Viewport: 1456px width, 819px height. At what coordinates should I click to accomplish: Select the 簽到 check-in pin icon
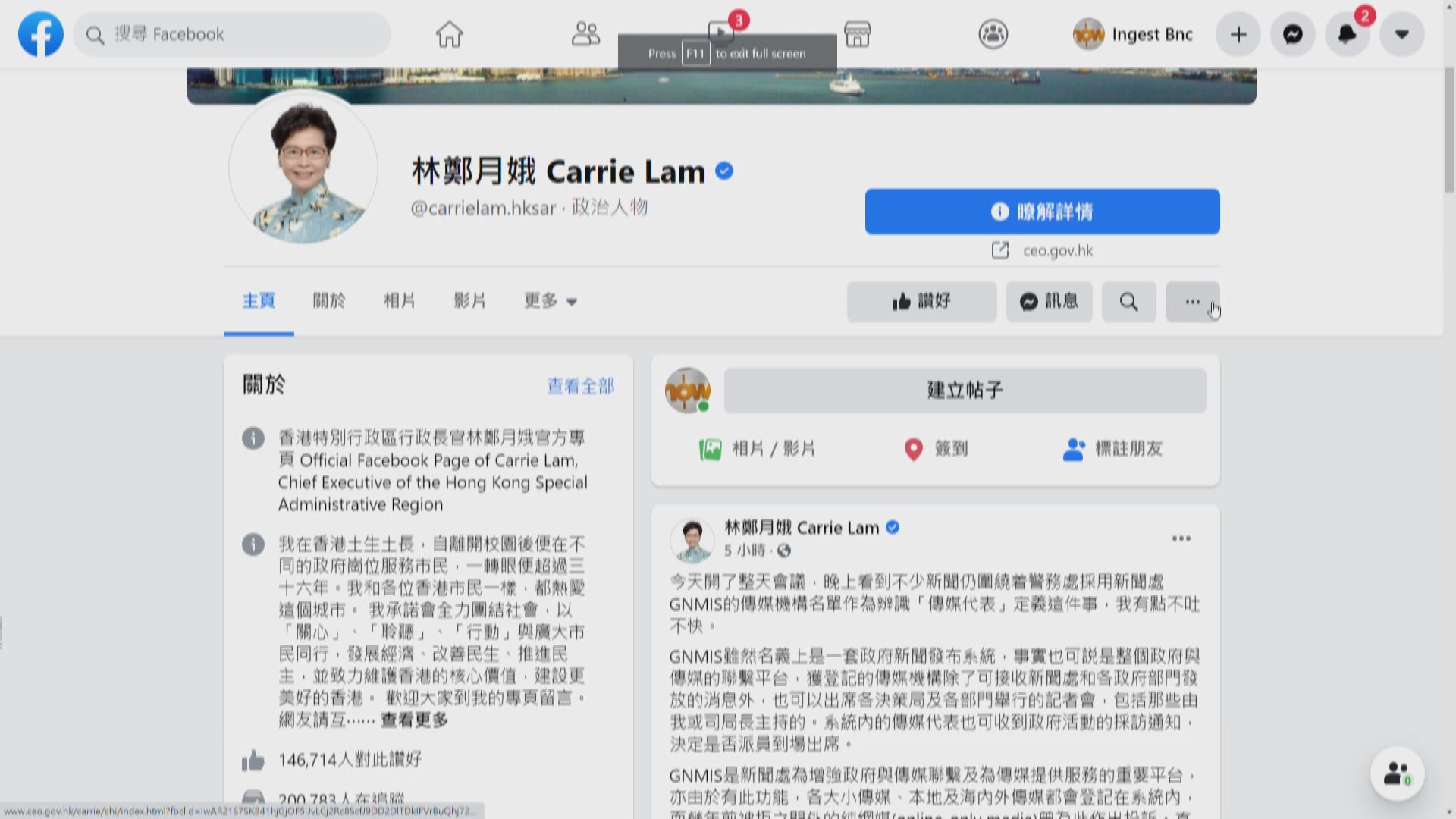click(914, 448)
